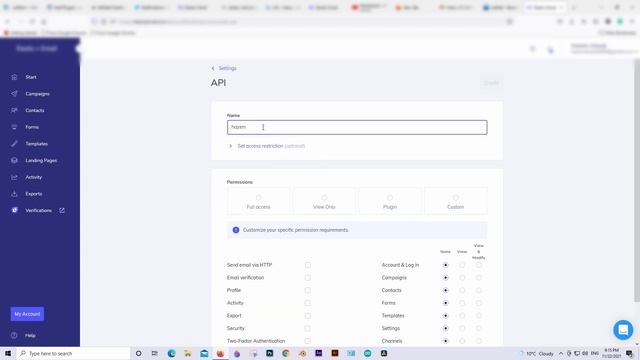Image resolution: width=640 pixels, height=360 pixels.
Task: Click into the Name input field
Action: coord(357,127)
